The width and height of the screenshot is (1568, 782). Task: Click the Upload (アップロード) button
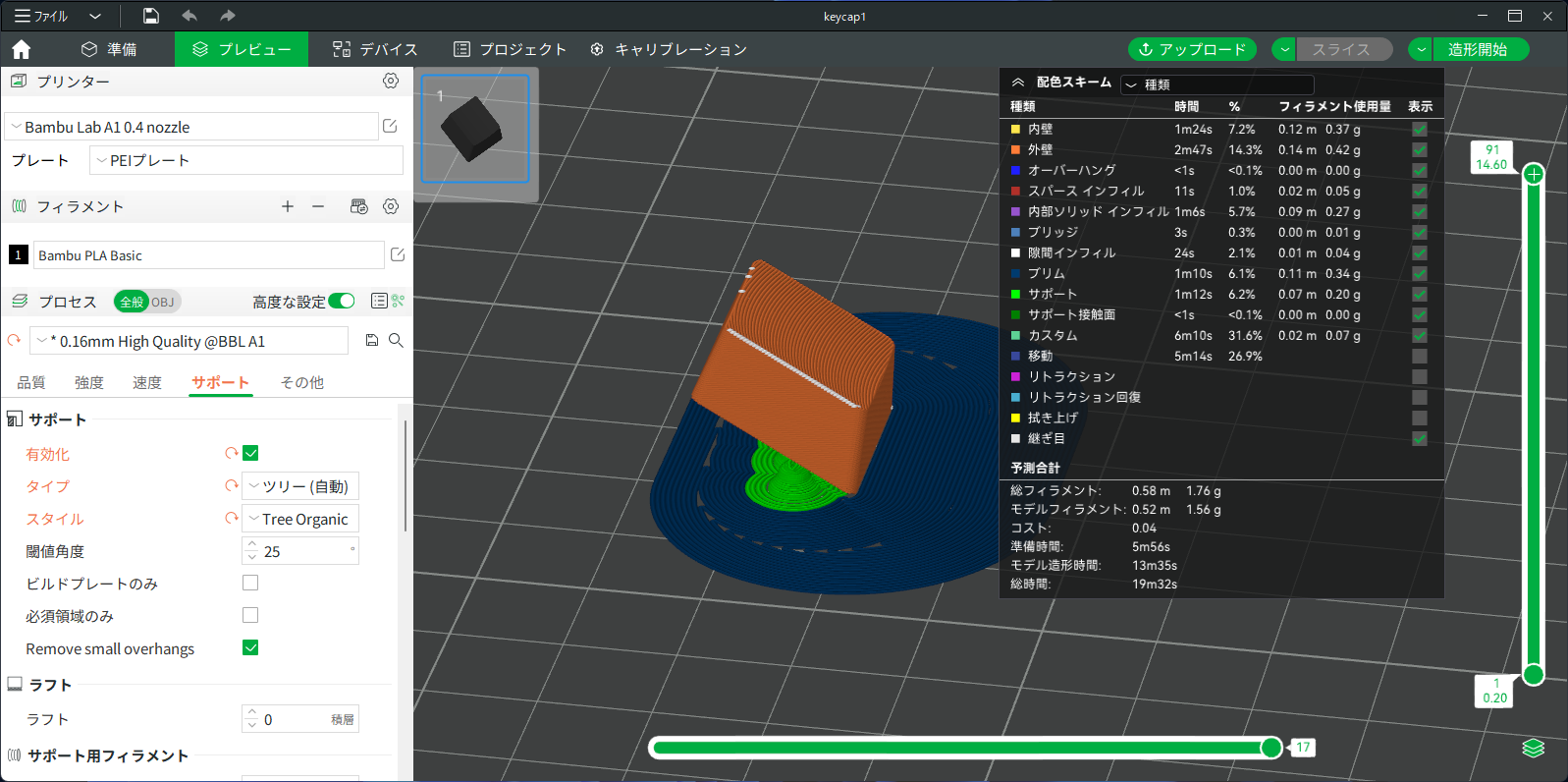tap(1192, 49)
